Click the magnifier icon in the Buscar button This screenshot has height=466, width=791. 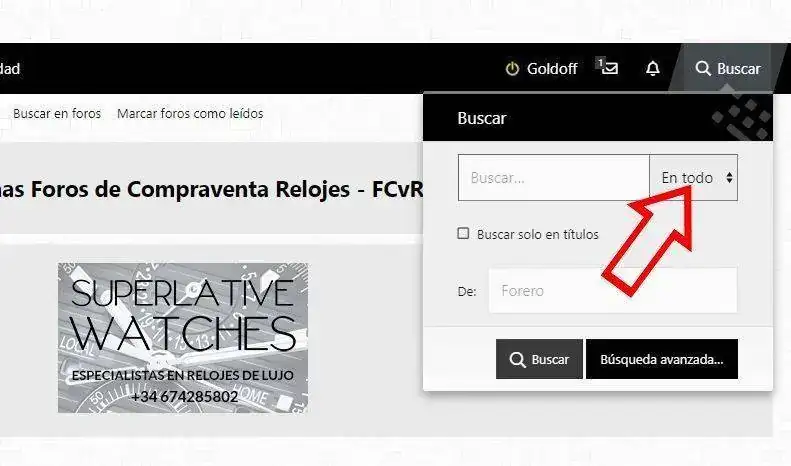(518, 360)
